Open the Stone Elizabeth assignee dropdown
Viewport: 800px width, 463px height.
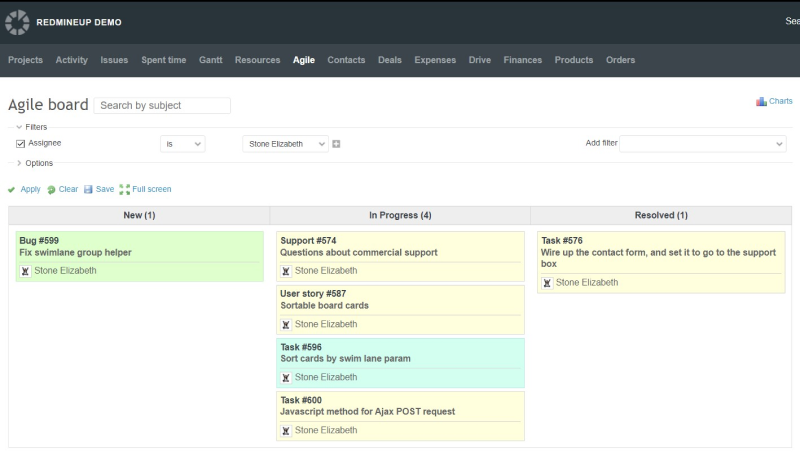pos(285,144)
